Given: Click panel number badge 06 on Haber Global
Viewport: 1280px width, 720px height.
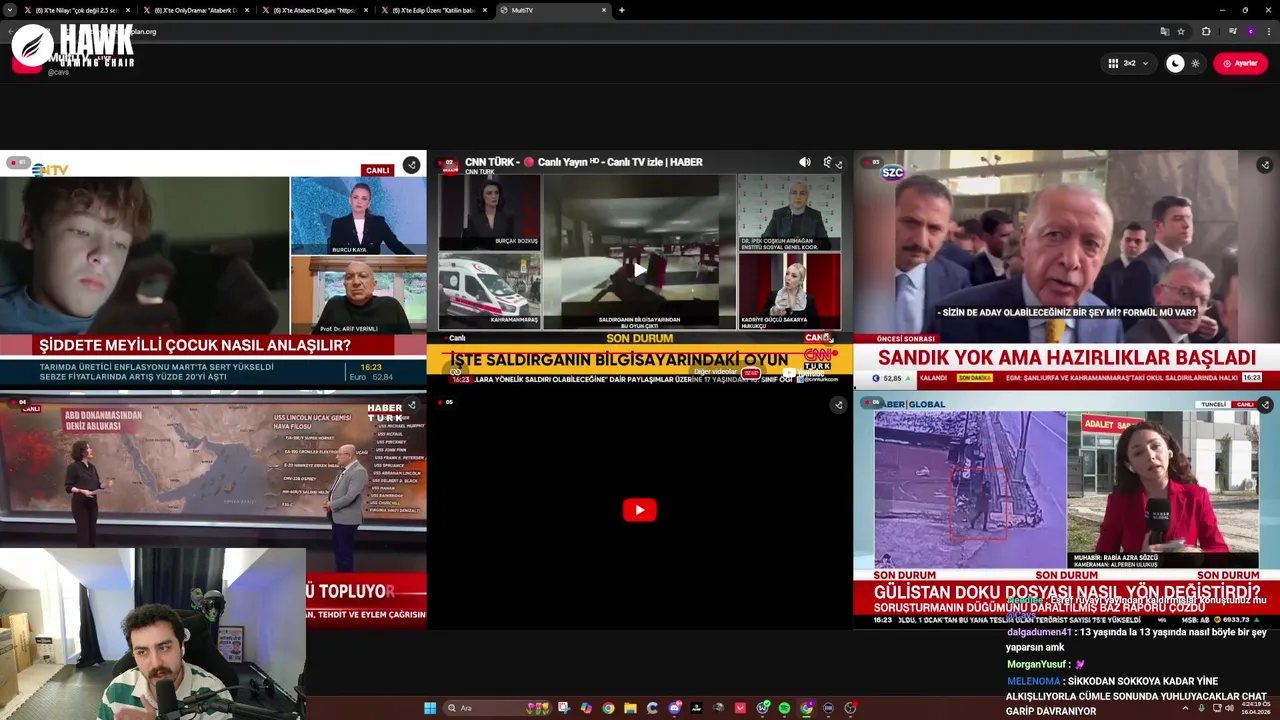Looking at the screenshot, I should 872,402.
